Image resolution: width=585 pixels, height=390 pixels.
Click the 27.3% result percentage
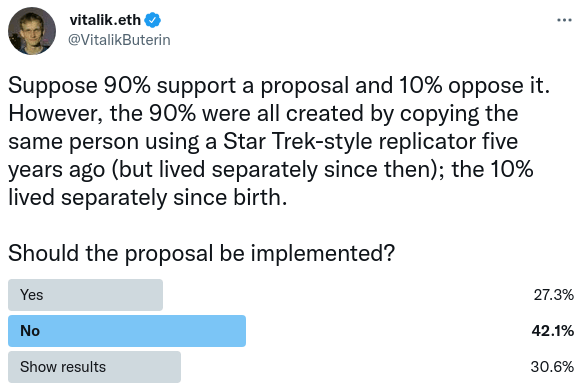tap(554, 295)
